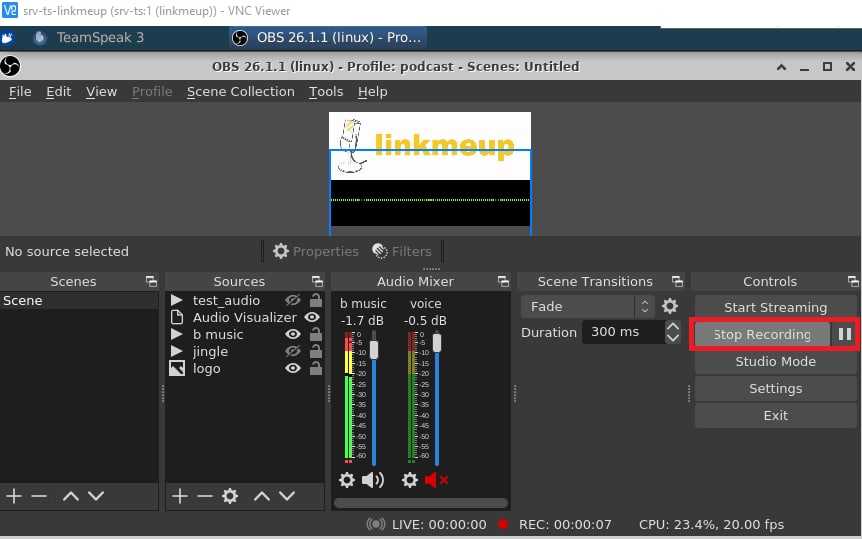862x539 pixels.
Task: Open the Fade transition dropdown
Action: pyautogui.click(x=587, y=306)
